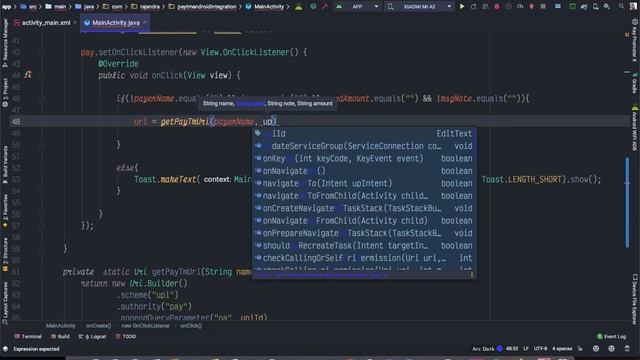Select EditText suggestion ending in 'iId'

click(x=364, y=133)
